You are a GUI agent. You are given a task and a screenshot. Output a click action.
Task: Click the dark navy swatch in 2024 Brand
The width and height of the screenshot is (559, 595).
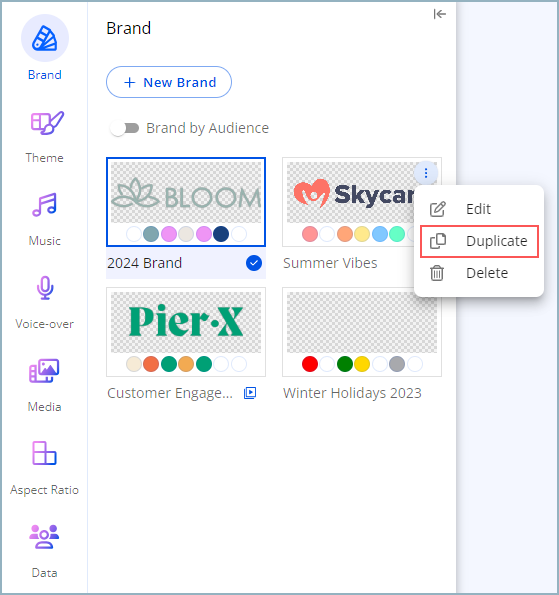(x=221, y=234)
